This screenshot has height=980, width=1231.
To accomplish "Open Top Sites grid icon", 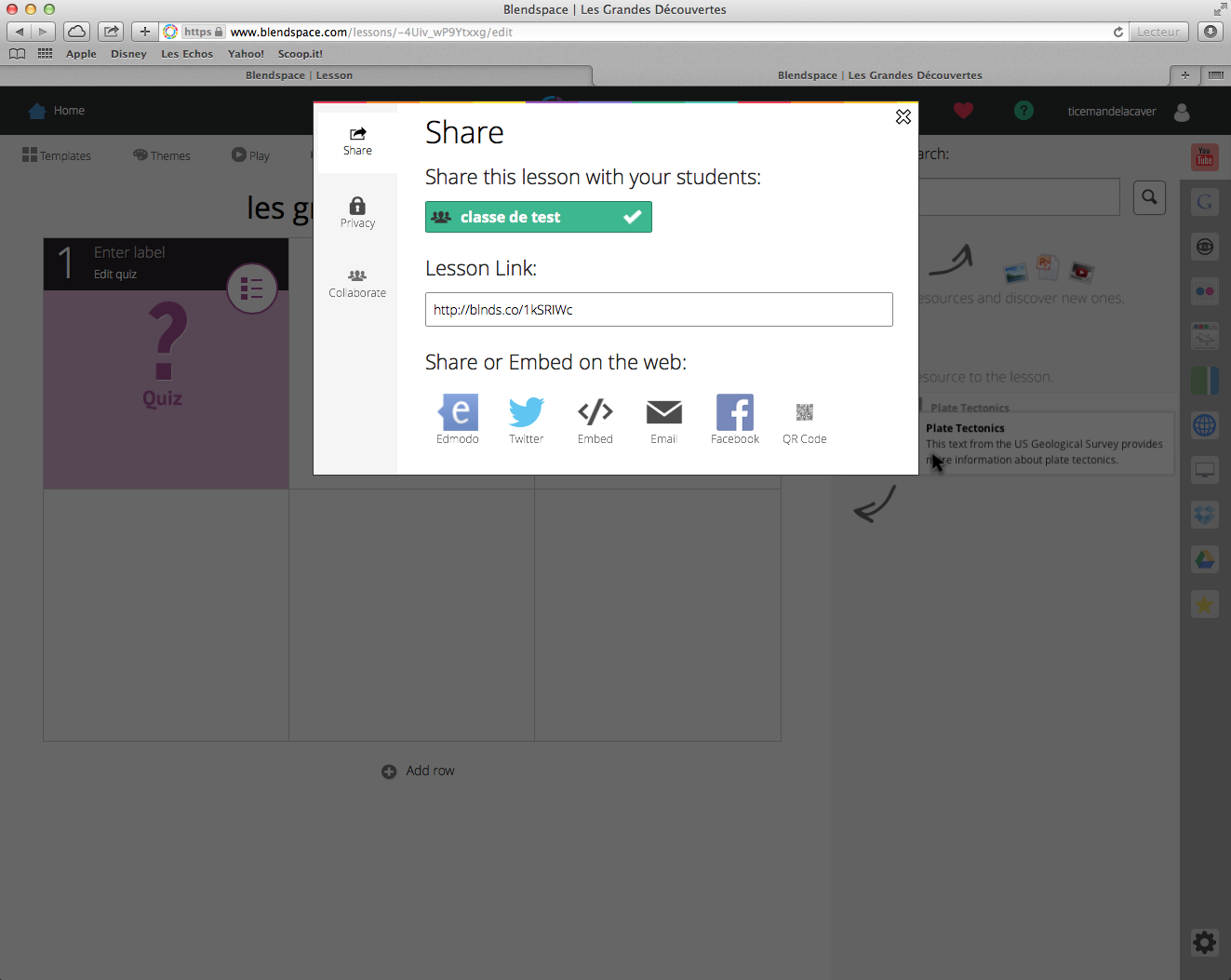I will pos(45,54).
